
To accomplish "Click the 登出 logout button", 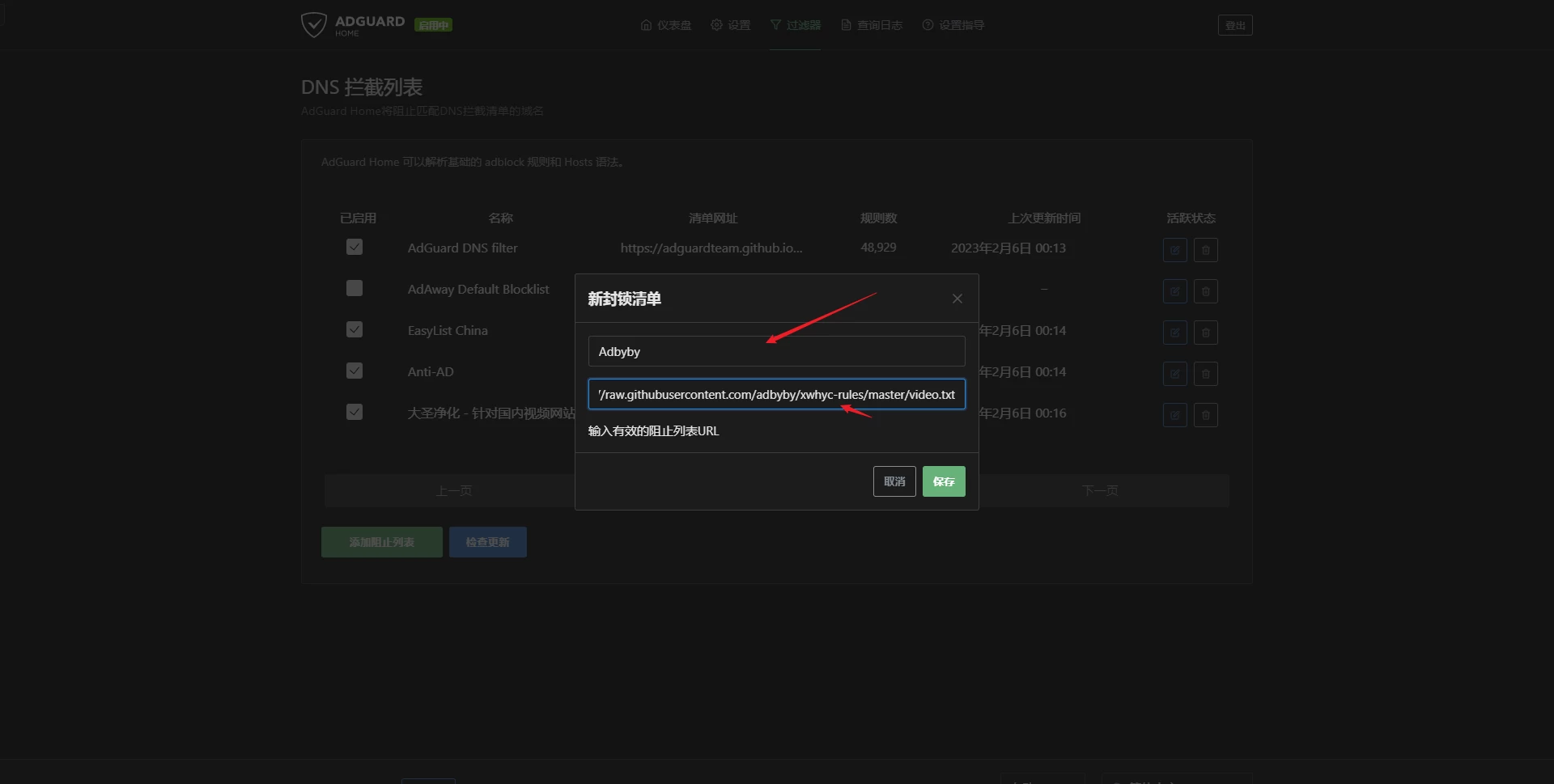I will 1235,25.
